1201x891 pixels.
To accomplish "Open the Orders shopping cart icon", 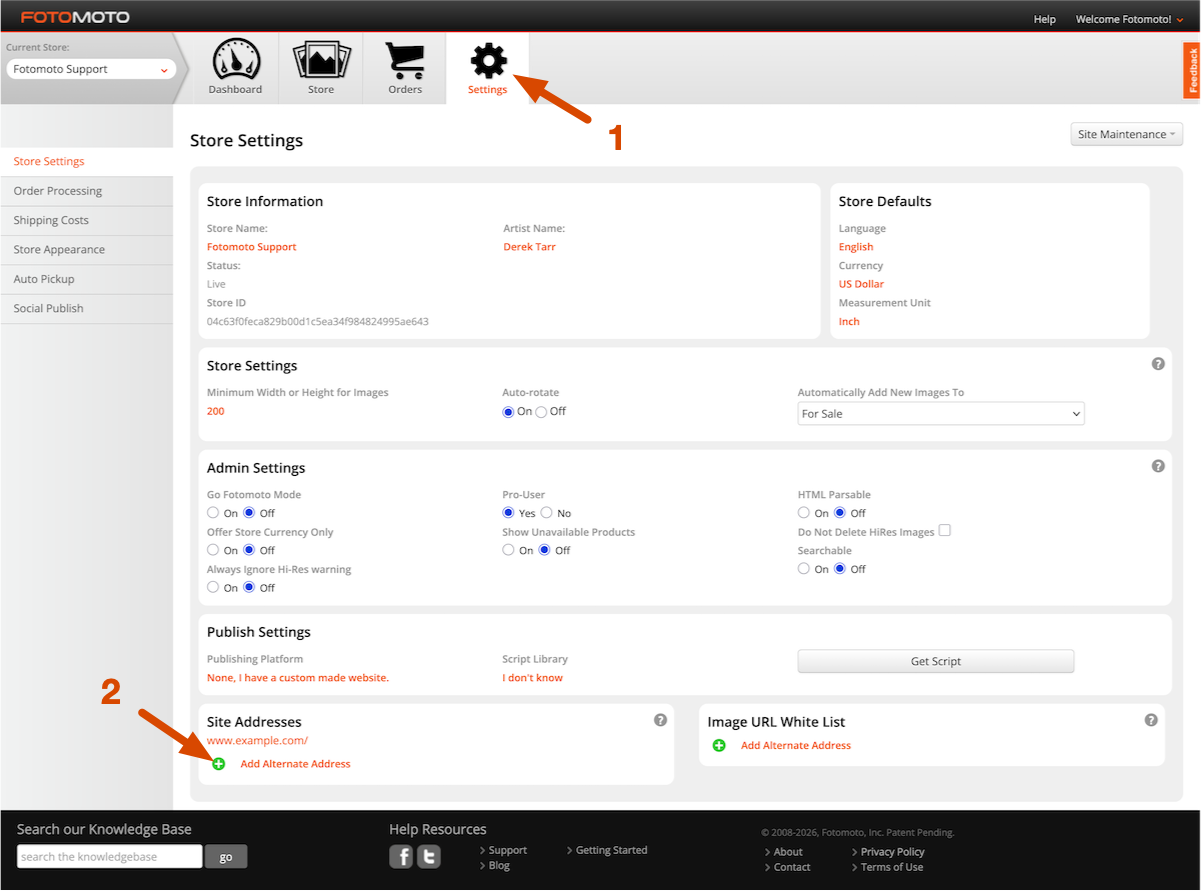I will 405,59.
